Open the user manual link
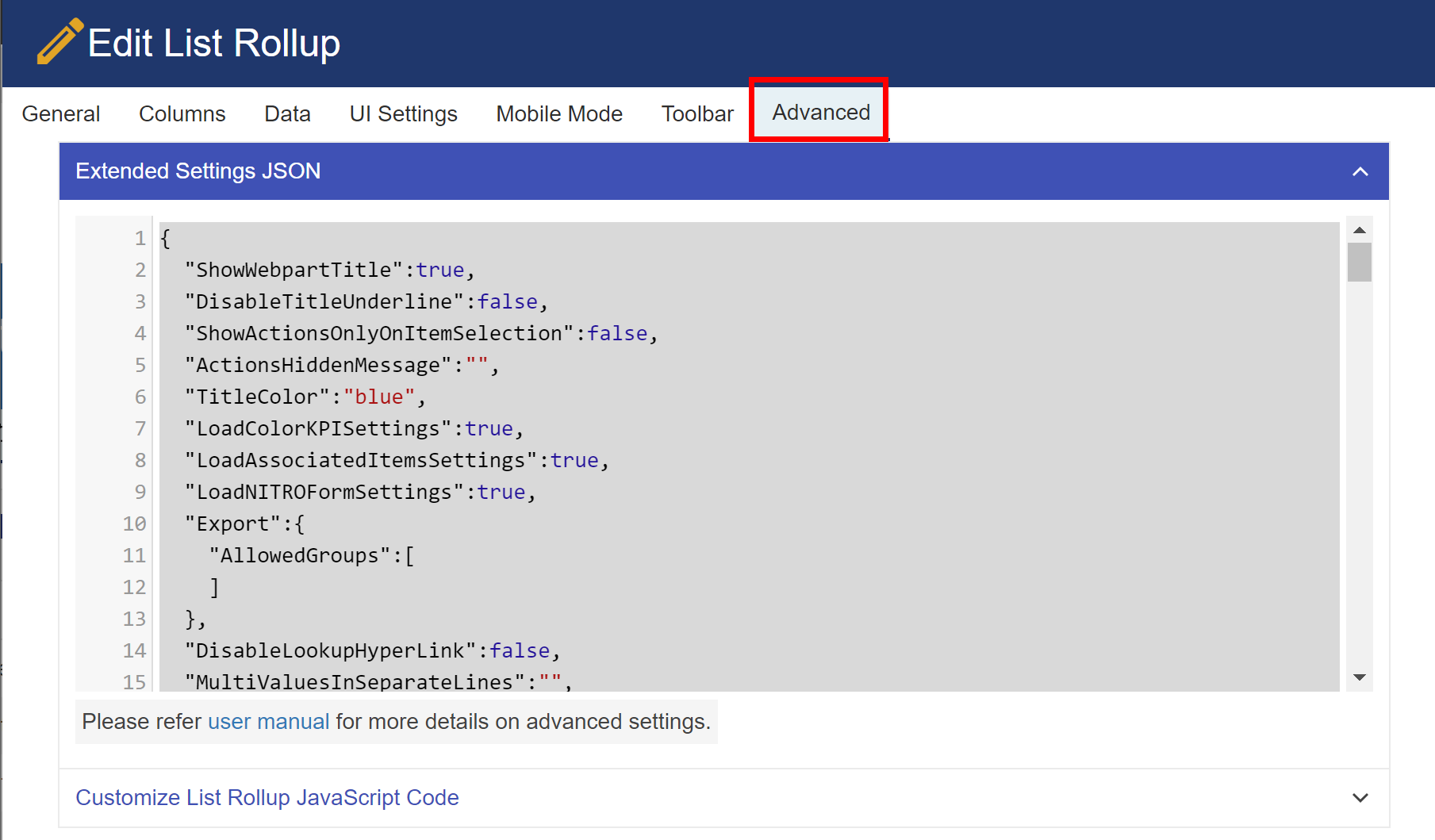The width and height of the screenshot is (1435, 840). 268,721
